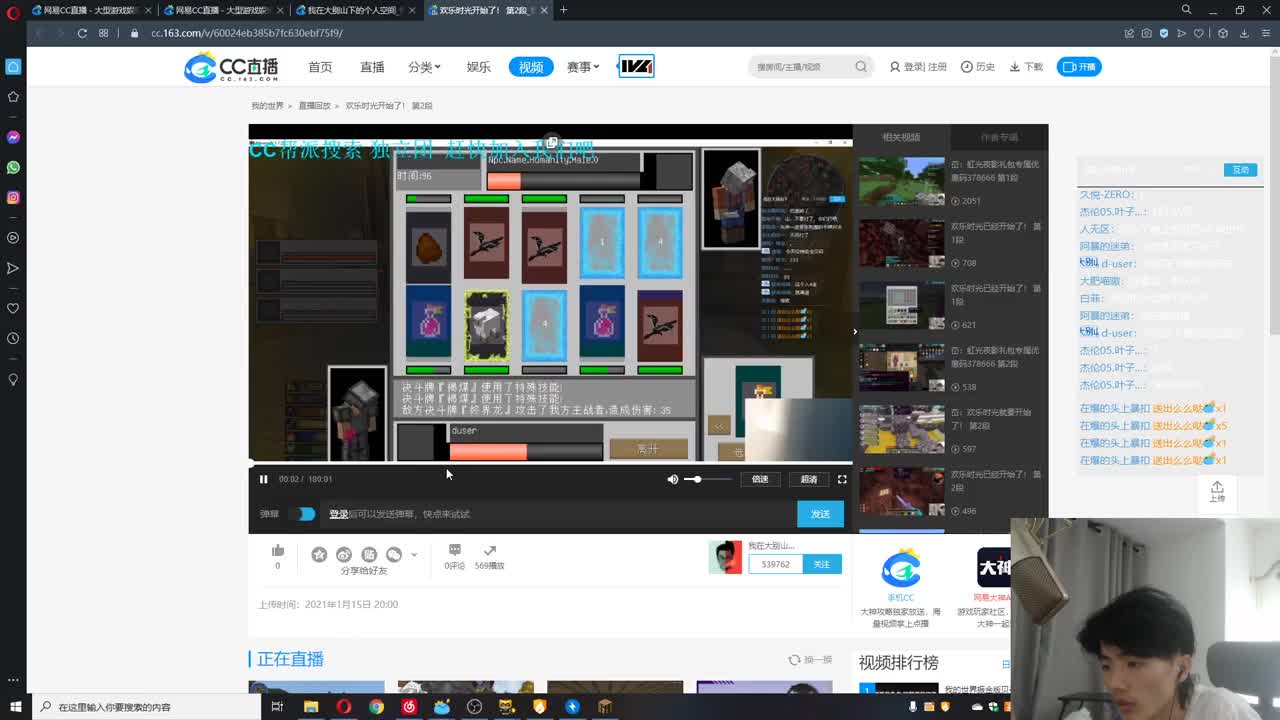This screenshot has height=720, width=1280.
Task: Share video via WeChat icon
Action: (394, 554)
